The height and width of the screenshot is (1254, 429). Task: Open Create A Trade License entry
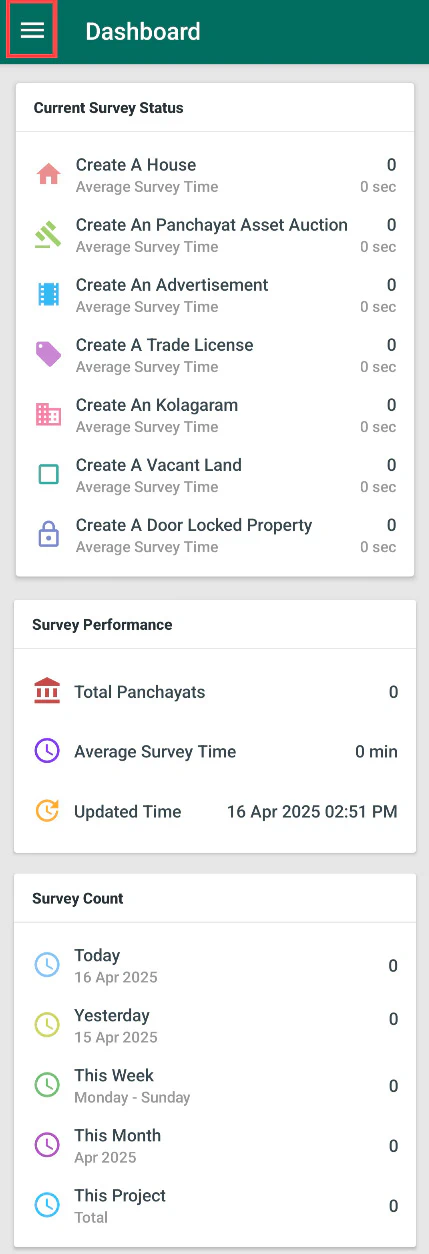[x=215, y=355]
